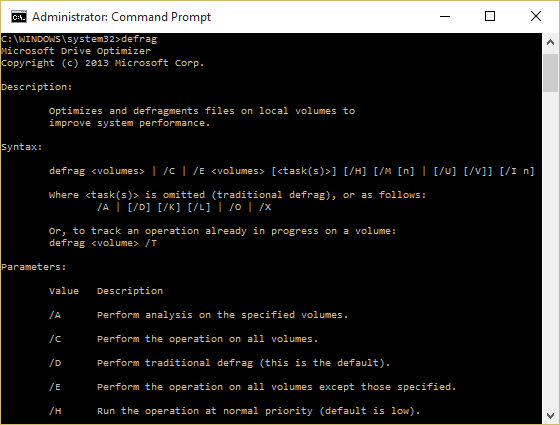The image size is (560, 425).
Task: Click the 'defrag <volume> /T' line
Action: tap(103, 243)
